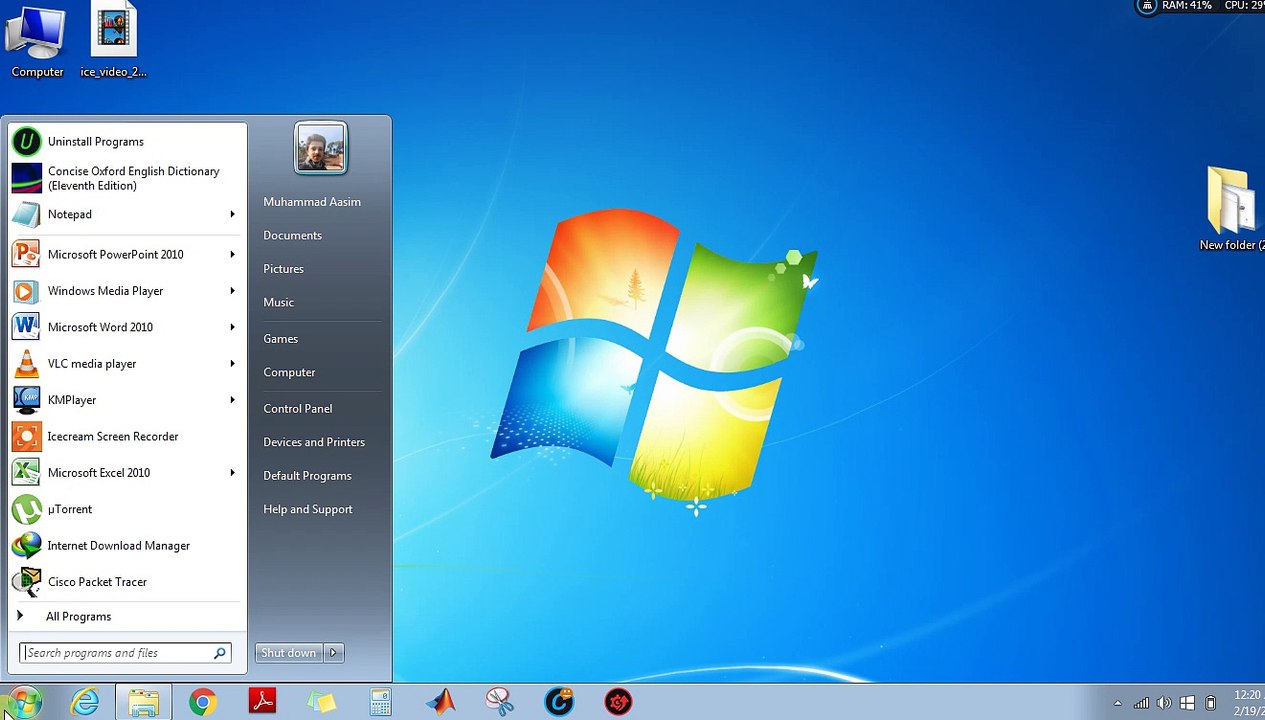Open Adobe Reader from taskbar
Viewport: 1265px width, 720px height.
point(262,703)
